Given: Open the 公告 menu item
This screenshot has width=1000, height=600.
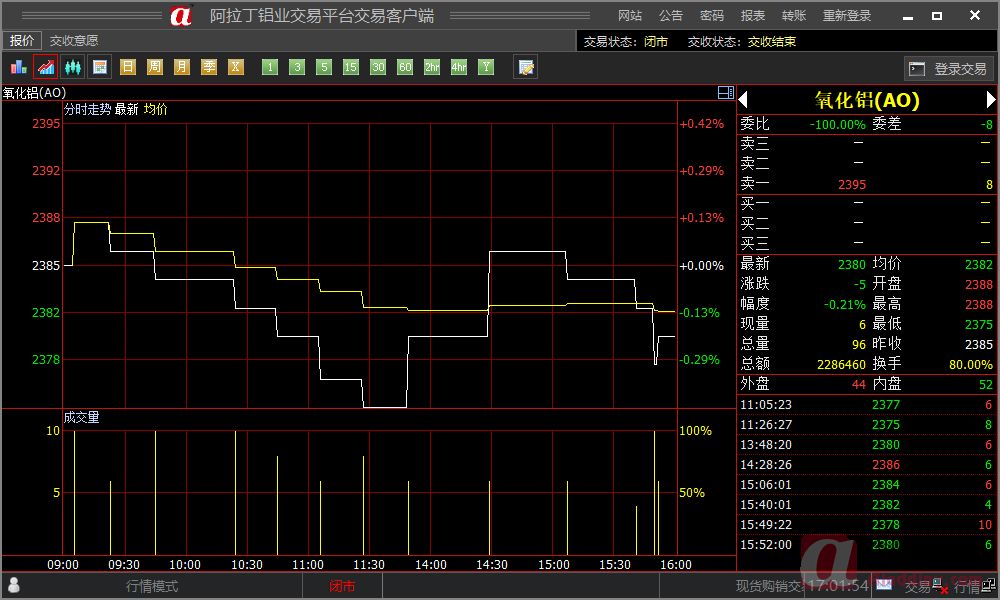Looking at the screenshot, I should pyautogui.click(x=671, y=15).
